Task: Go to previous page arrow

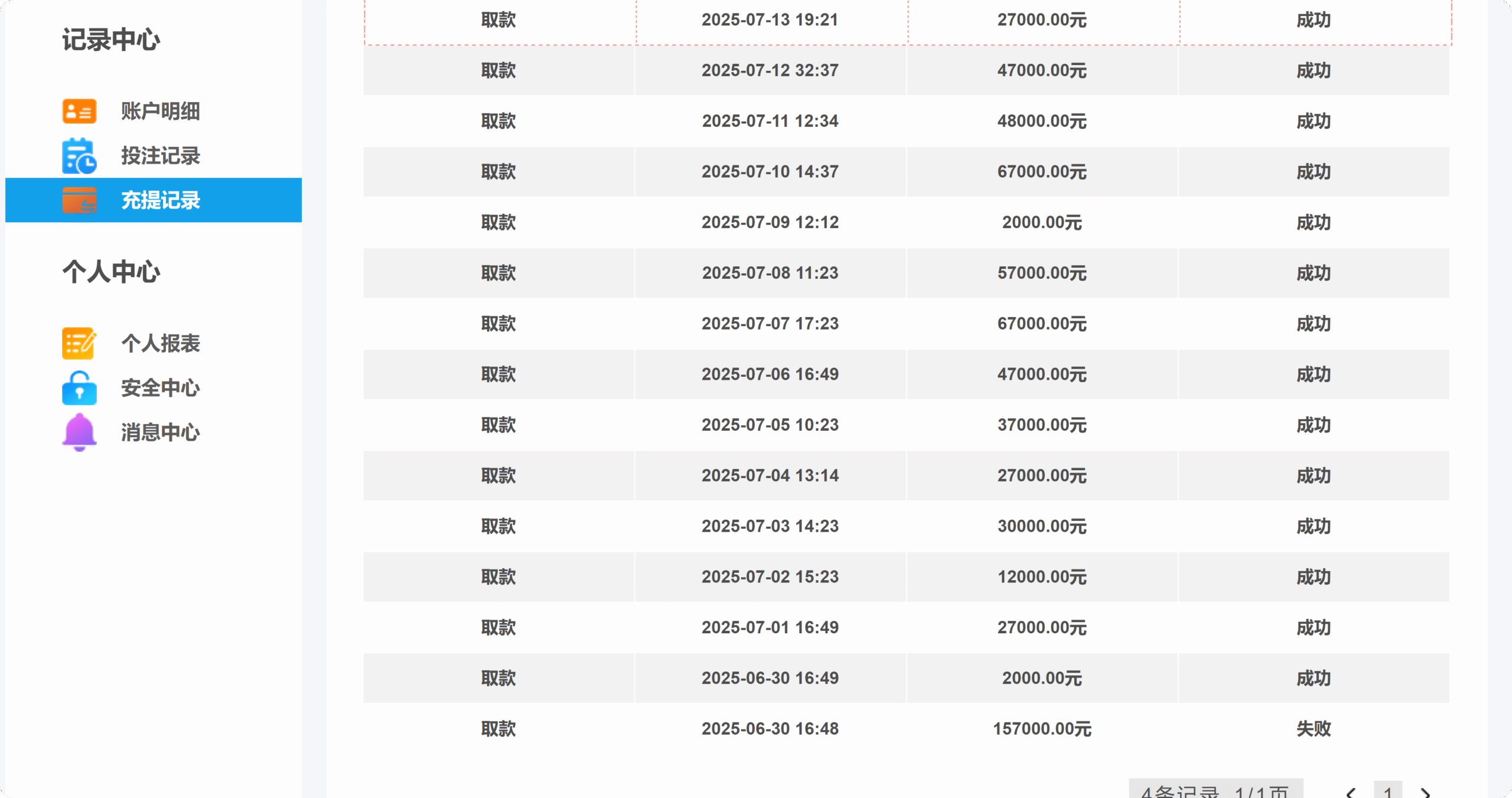Action: tap(1351, 792)
